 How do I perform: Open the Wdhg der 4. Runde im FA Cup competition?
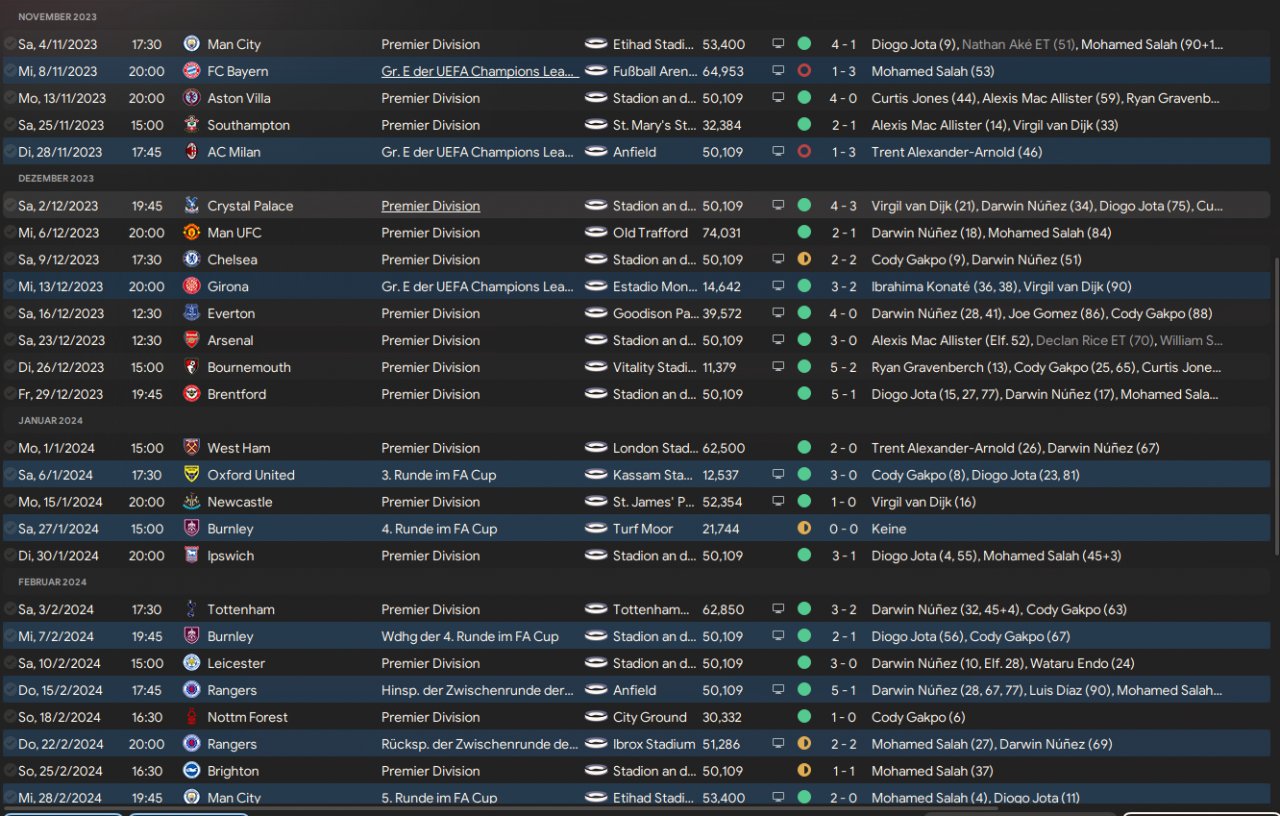470,636
